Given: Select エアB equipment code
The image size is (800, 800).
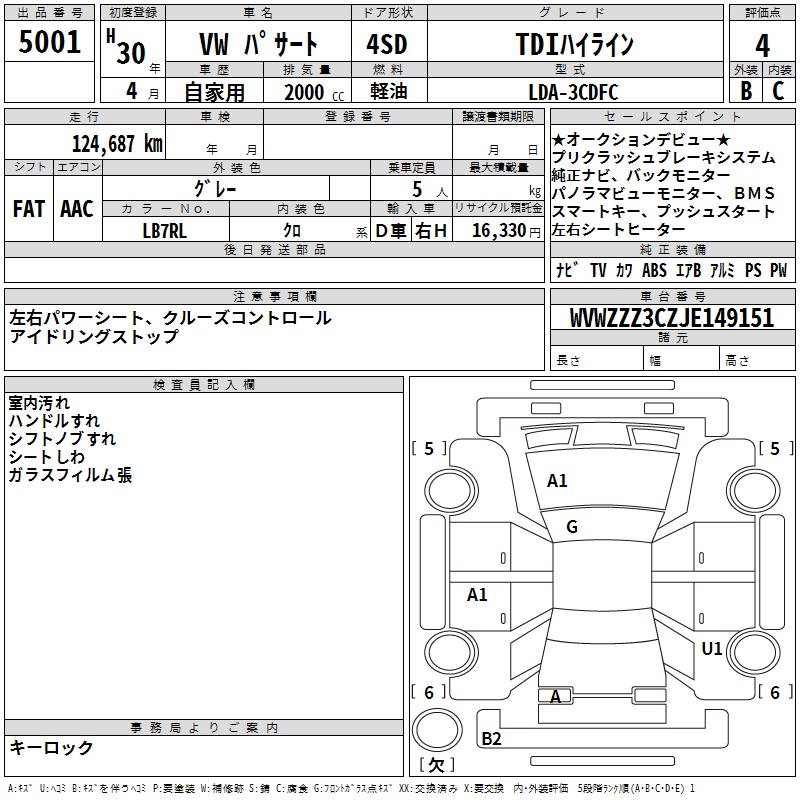Looking at the screenshot, I should tap(689, 269).
